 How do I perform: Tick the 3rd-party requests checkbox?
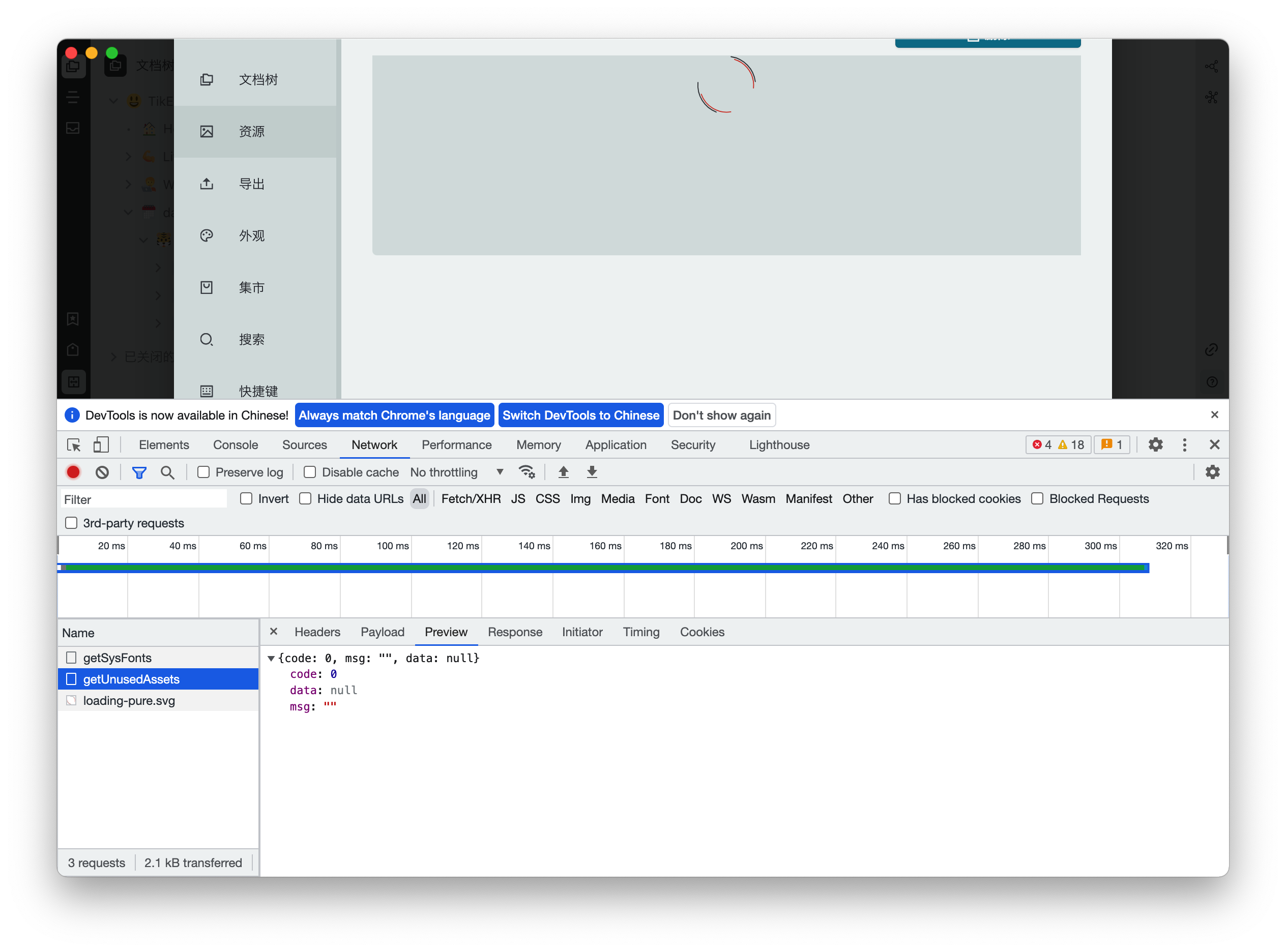coord(72,523)
